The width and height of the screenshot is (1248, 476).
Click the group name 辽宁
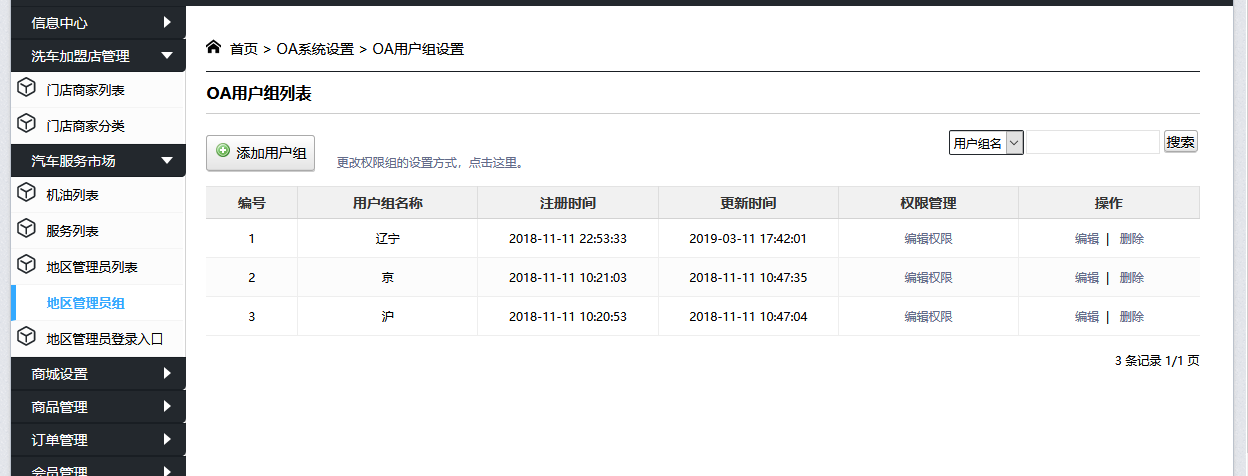pyautogui.click(x=388, y=239)
